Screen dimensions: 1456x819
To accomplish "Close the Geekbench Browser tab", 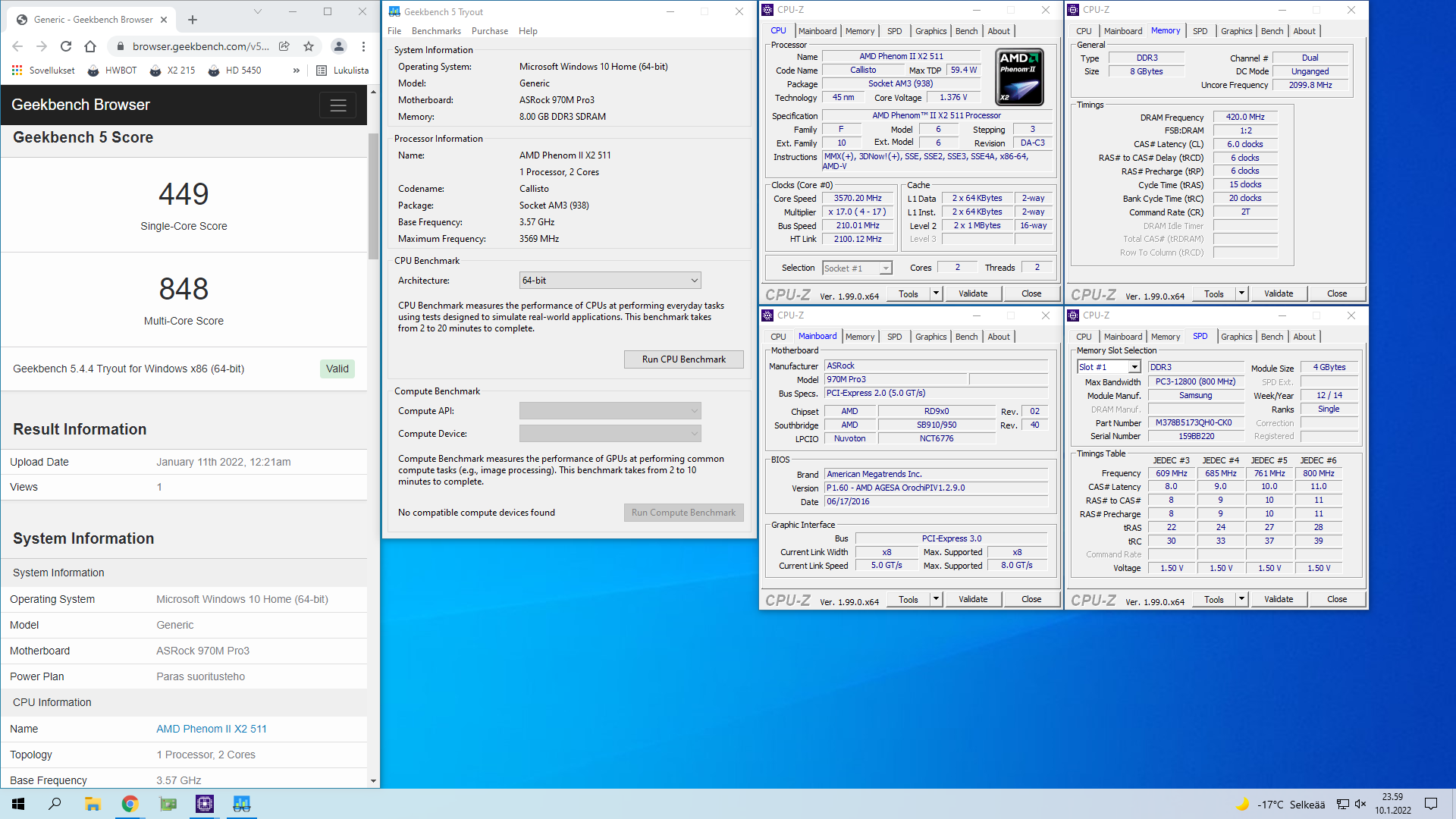I will pyautogui.click(x=164, y=20).
